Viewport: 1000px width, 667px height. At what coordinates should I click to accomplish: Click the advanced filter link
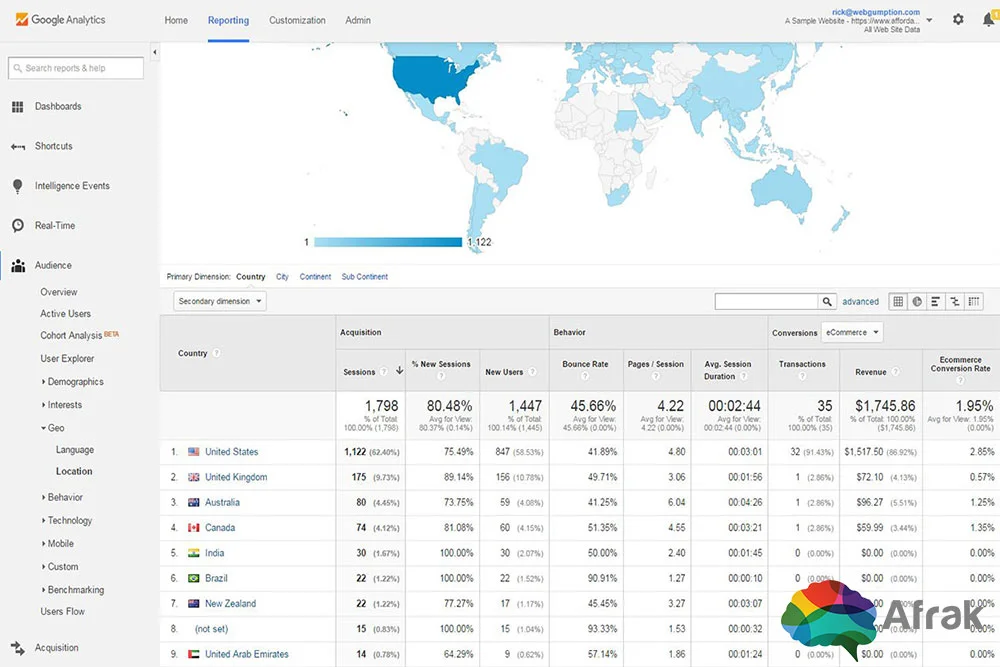(860, 302)
